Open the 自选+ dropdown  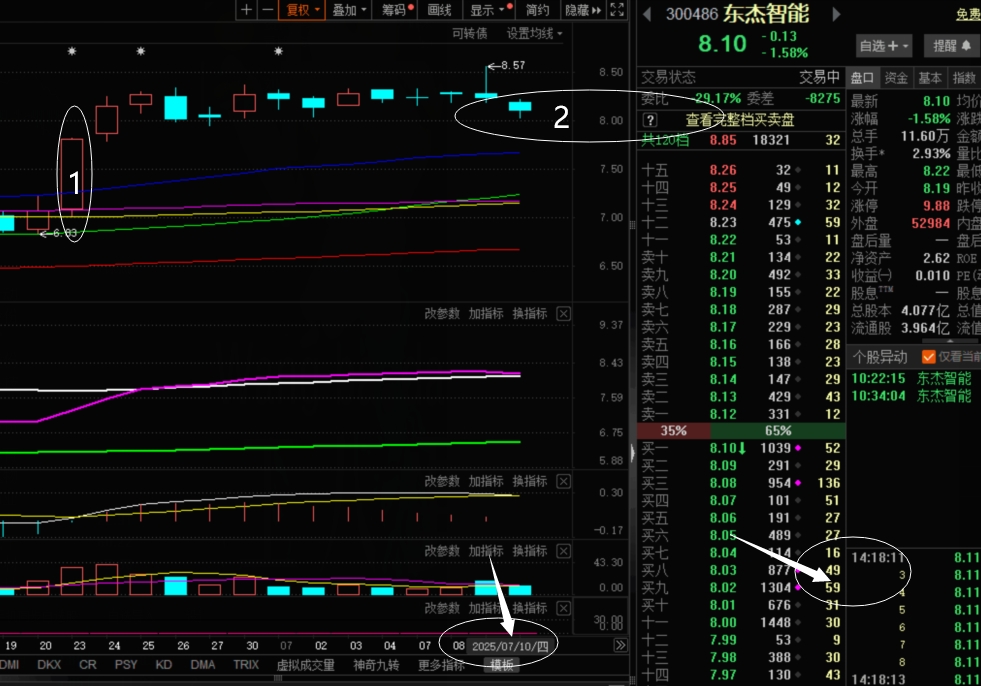pyautogui.click(x=883, y=46)
